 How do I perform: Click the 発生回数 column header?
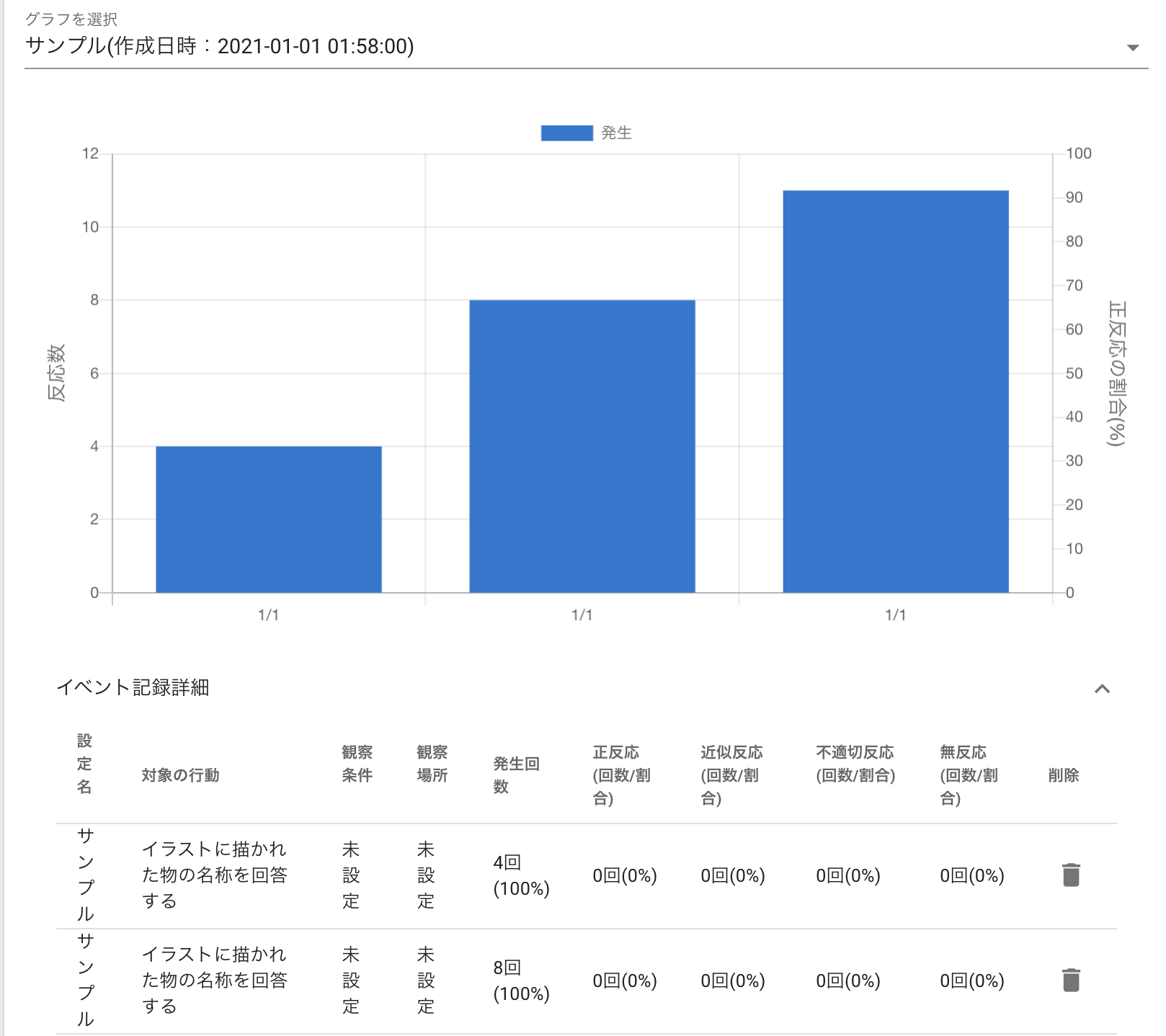[516, 775]
